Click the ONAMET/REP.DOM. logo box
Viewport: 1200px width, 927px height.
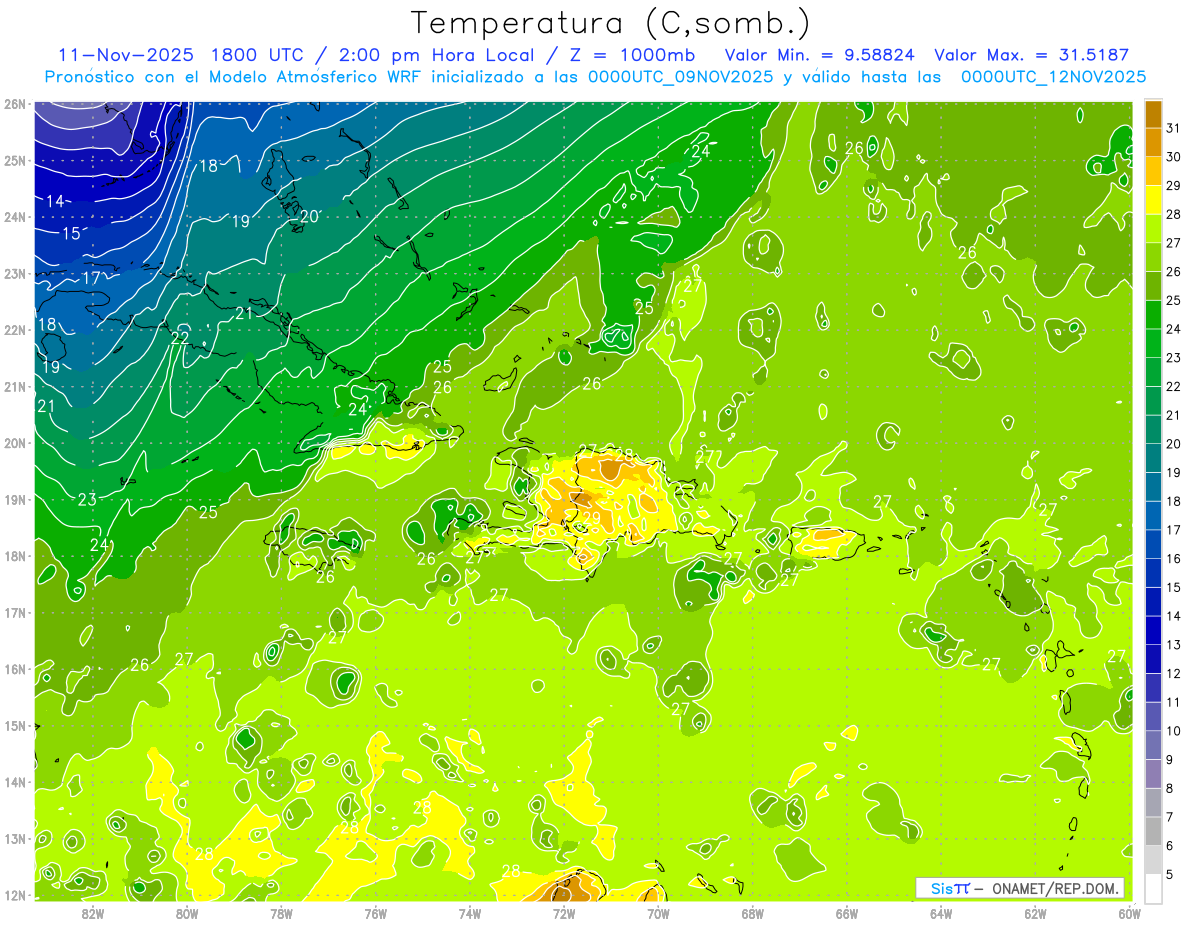coord(1020,888)
